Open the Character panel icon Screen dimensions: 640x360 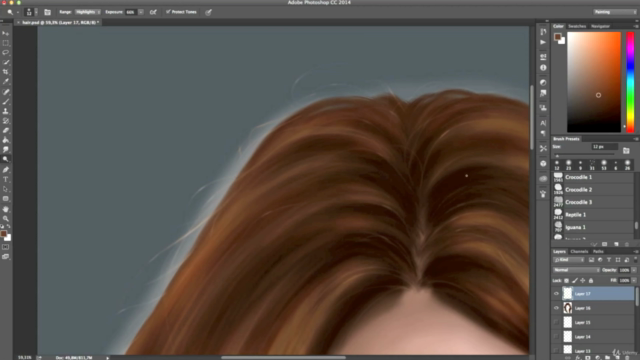pyautogui.click(x=543, y=123)
